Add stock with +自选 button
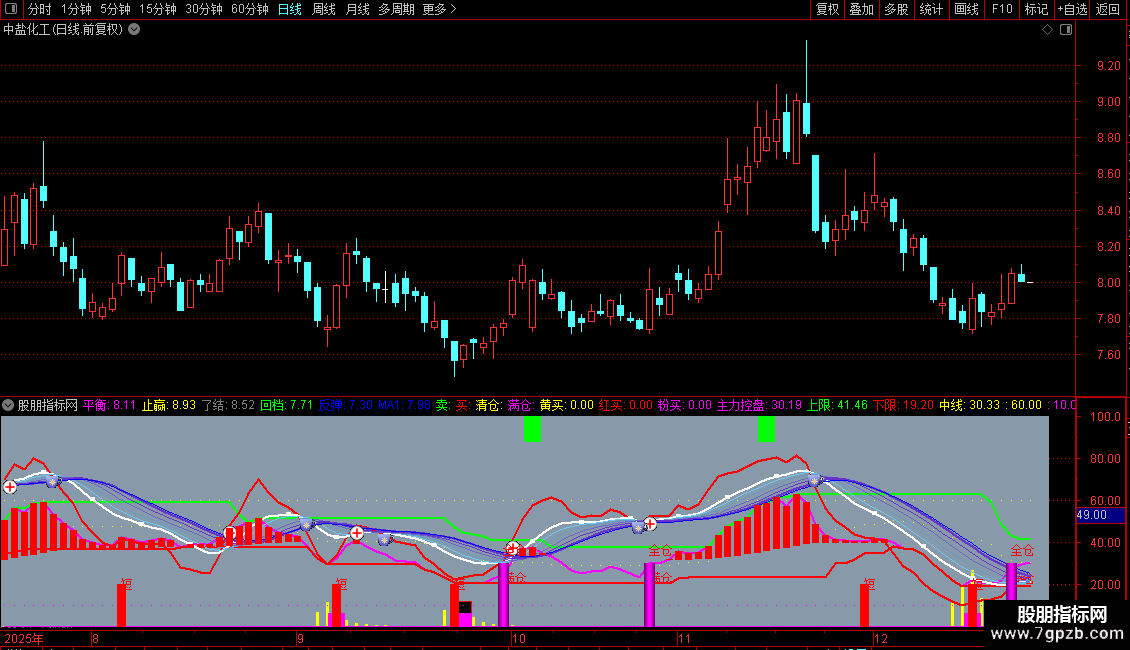1130x650 pixels. pyautogui.click(x=1072, y=9)
